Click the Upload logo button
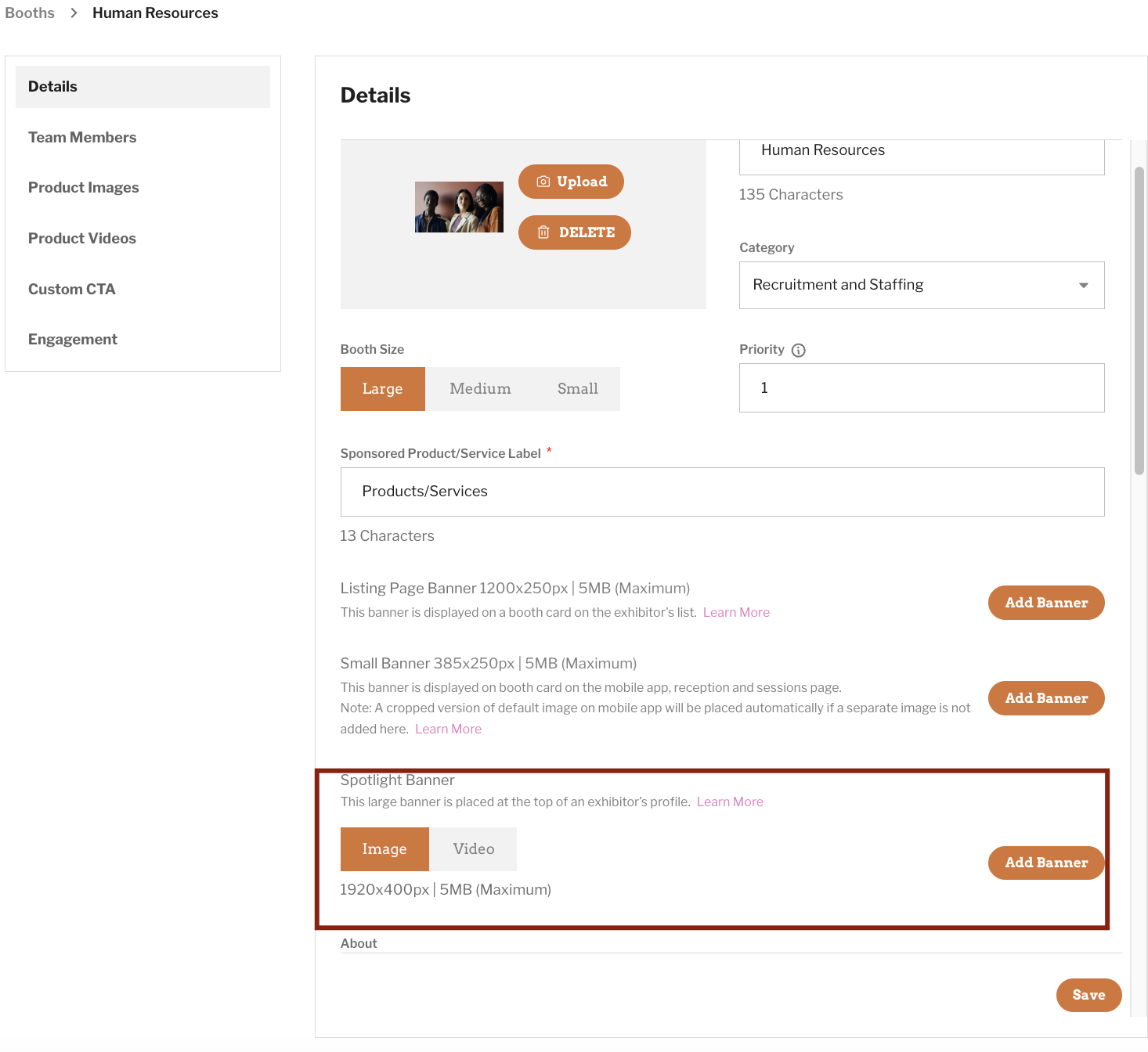 click(571, 182)
